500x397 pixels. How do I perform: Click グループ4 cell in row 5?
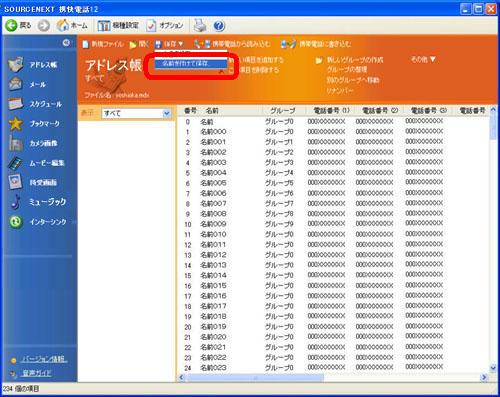(x=279, y=173)
